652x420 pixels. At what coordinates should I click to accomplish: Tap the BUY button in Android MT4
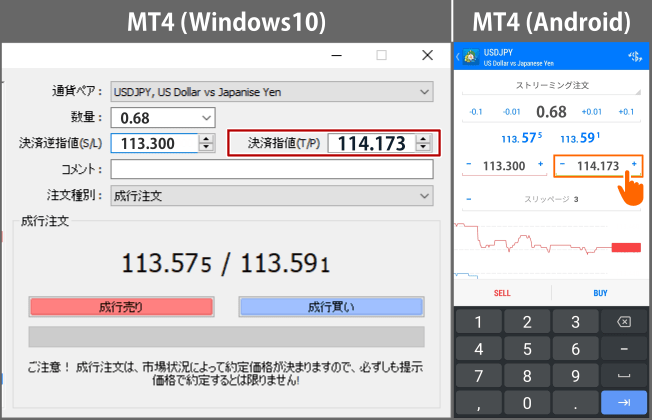click(600, 293)
